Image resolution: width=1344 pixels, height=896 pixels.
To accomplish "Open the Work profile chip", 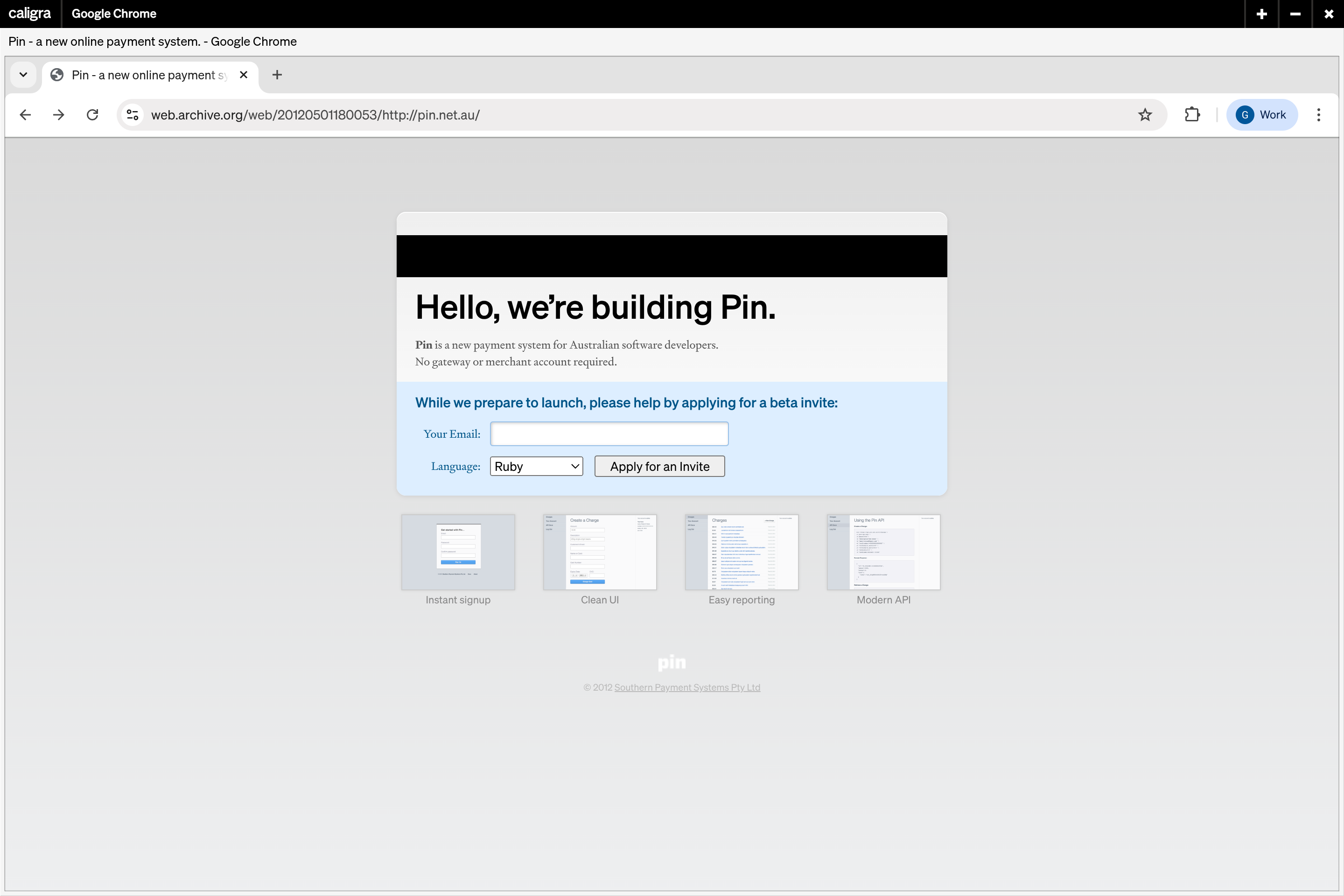I will point(1261,115).
